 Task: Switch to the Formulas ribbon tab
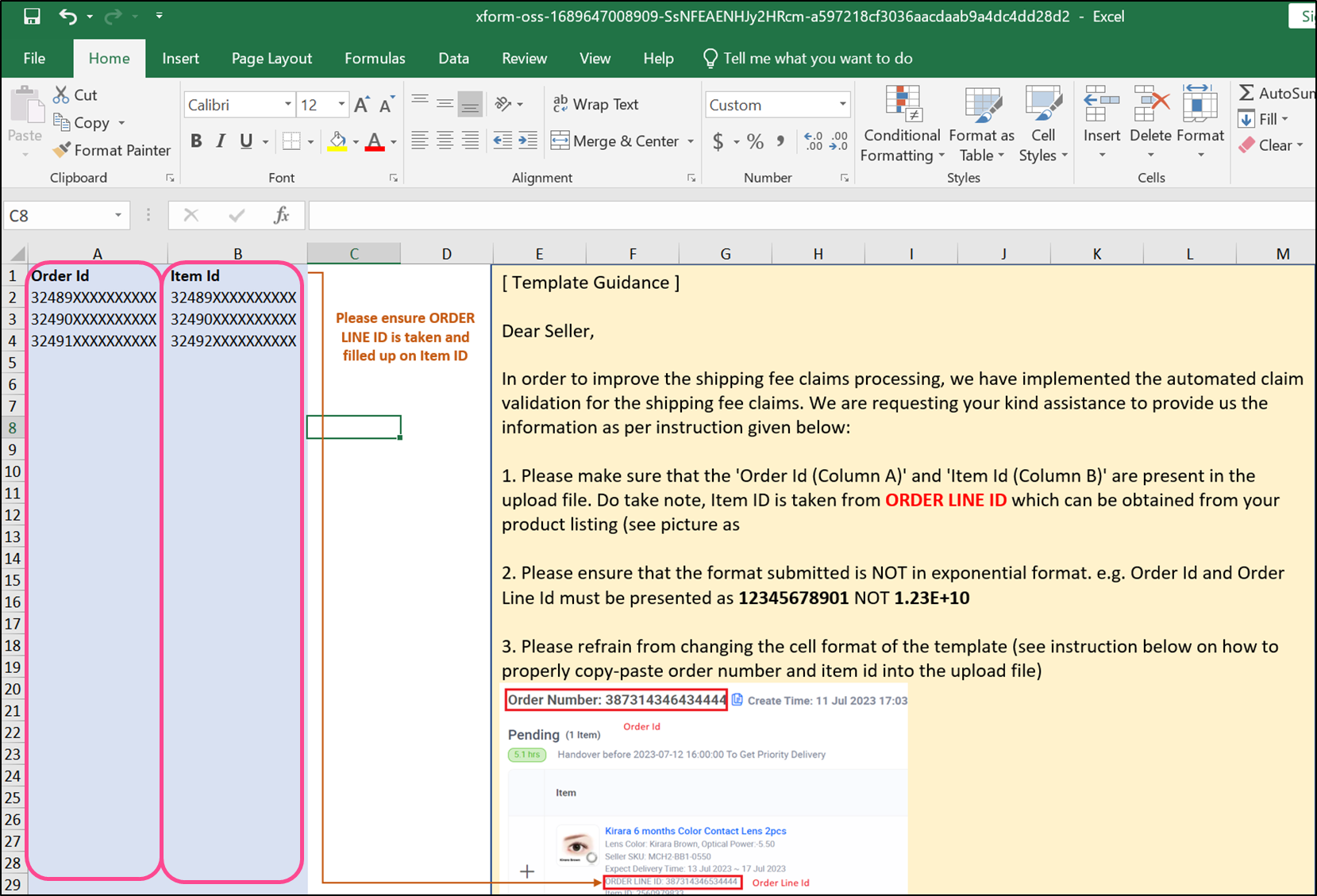point(375,58)
